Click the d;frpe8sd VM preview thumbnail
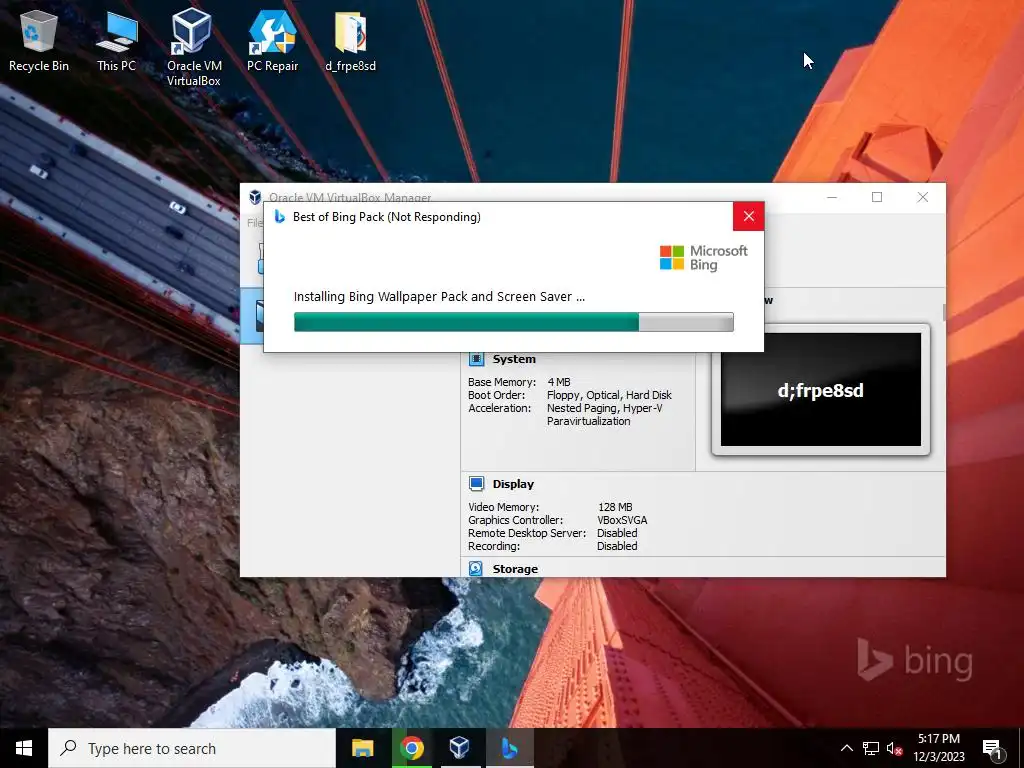This screenshot has width=1024, height=768. (x=821, y=390)
